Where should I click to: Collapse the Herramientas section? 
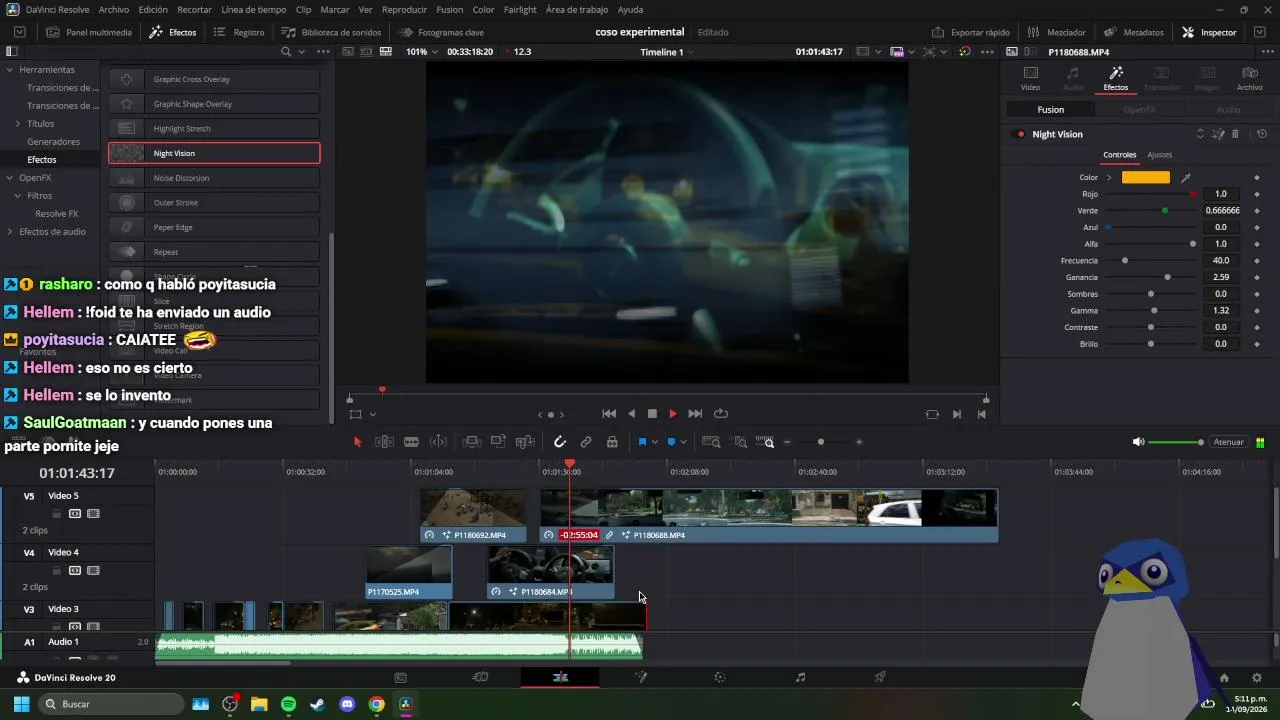pyautogui.click(x=9, y=70)
